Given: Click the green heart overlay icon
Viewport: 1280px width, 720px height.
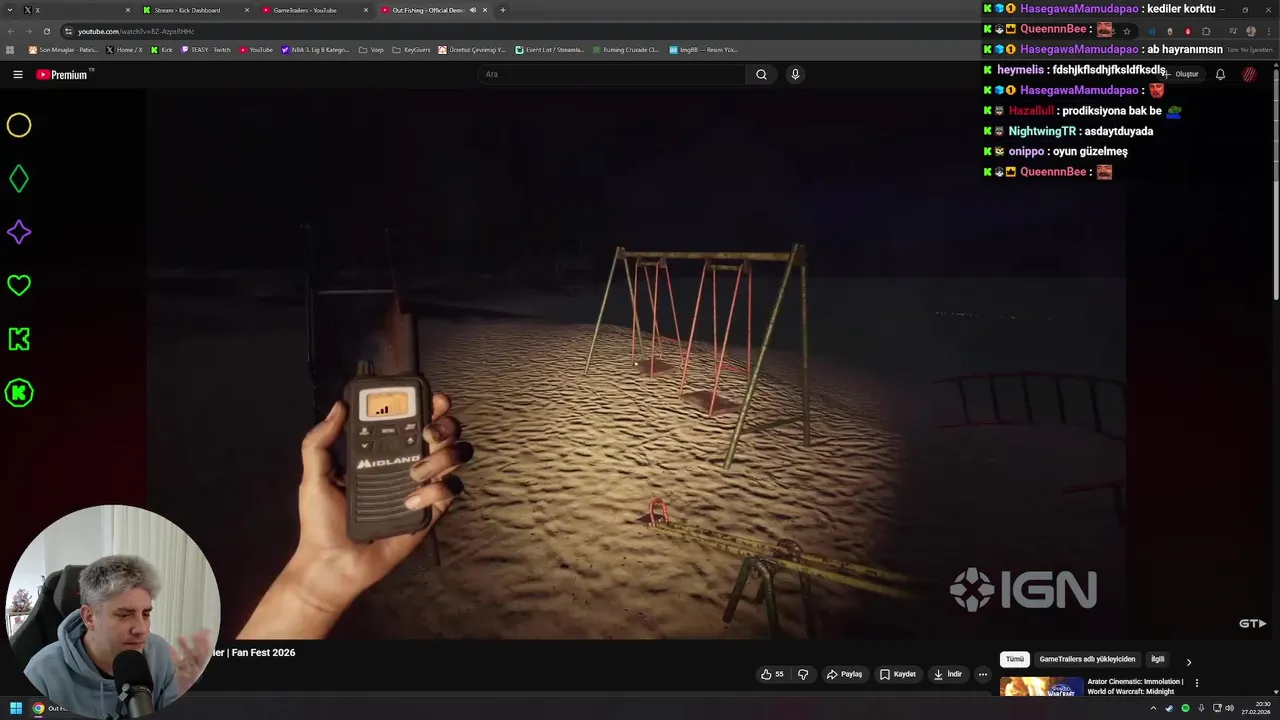Looking at the screenshot, I should [x=19, y=285].
